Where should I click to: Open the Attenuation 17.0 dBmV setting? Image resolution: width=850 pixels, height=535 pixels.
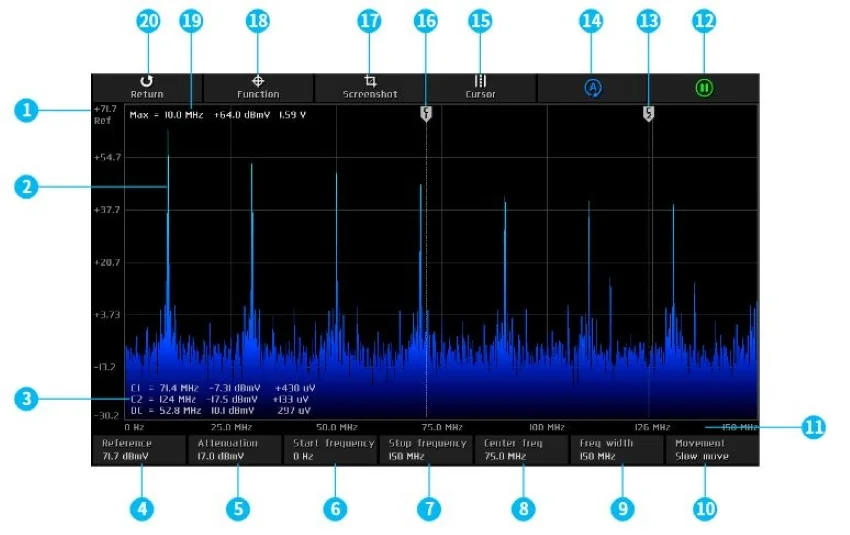[234, 449]
